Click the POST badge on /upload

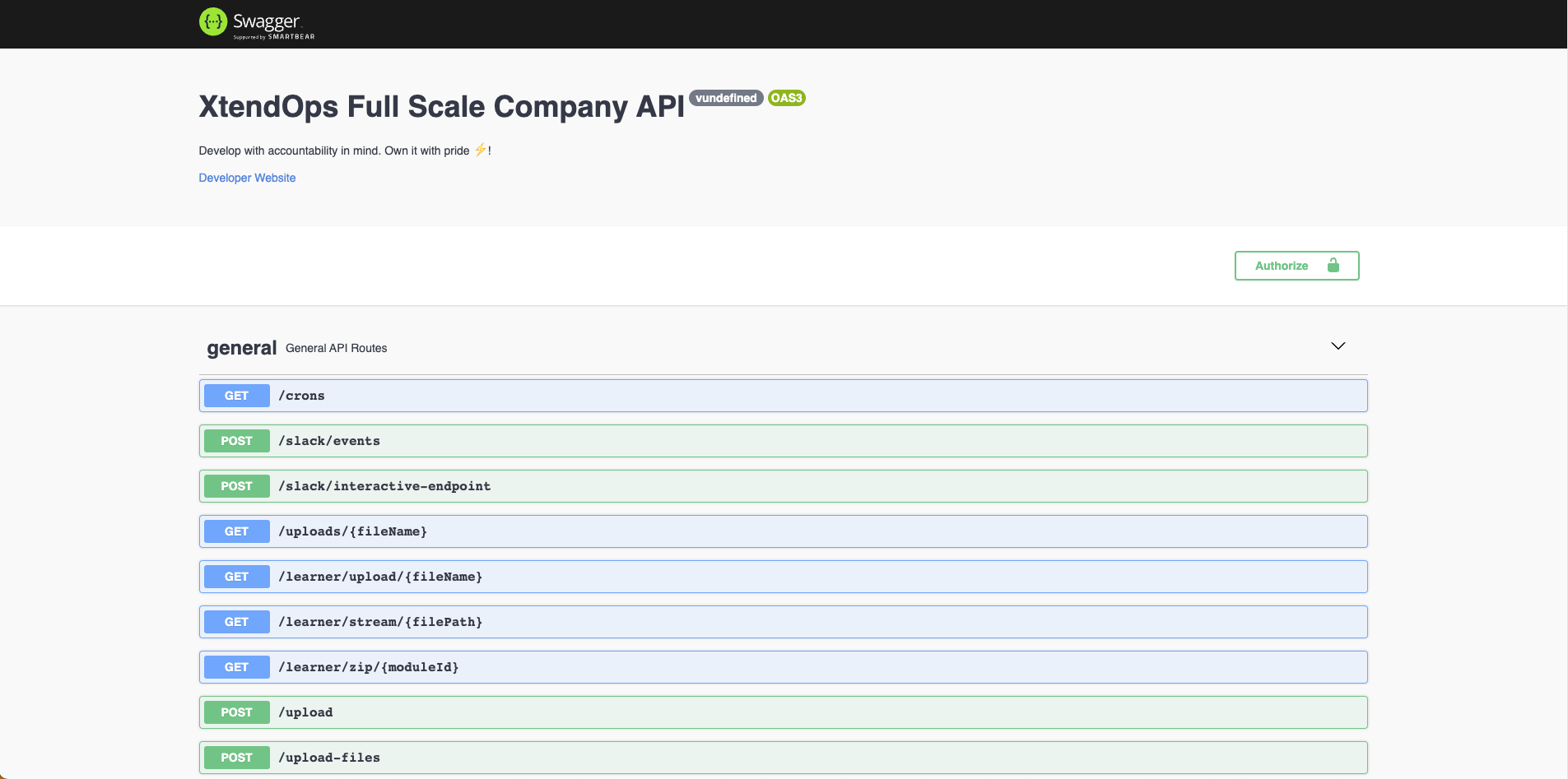(235, 712)
